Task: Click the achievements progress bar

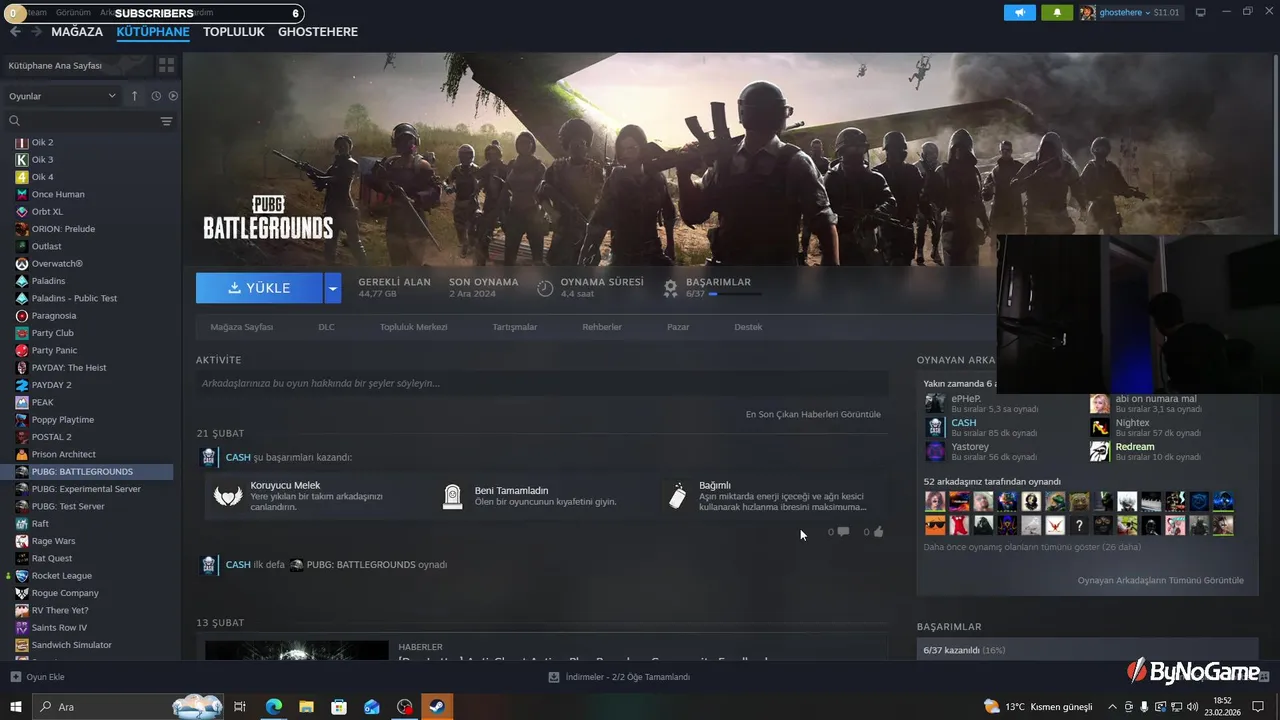Action: point(735,294)
